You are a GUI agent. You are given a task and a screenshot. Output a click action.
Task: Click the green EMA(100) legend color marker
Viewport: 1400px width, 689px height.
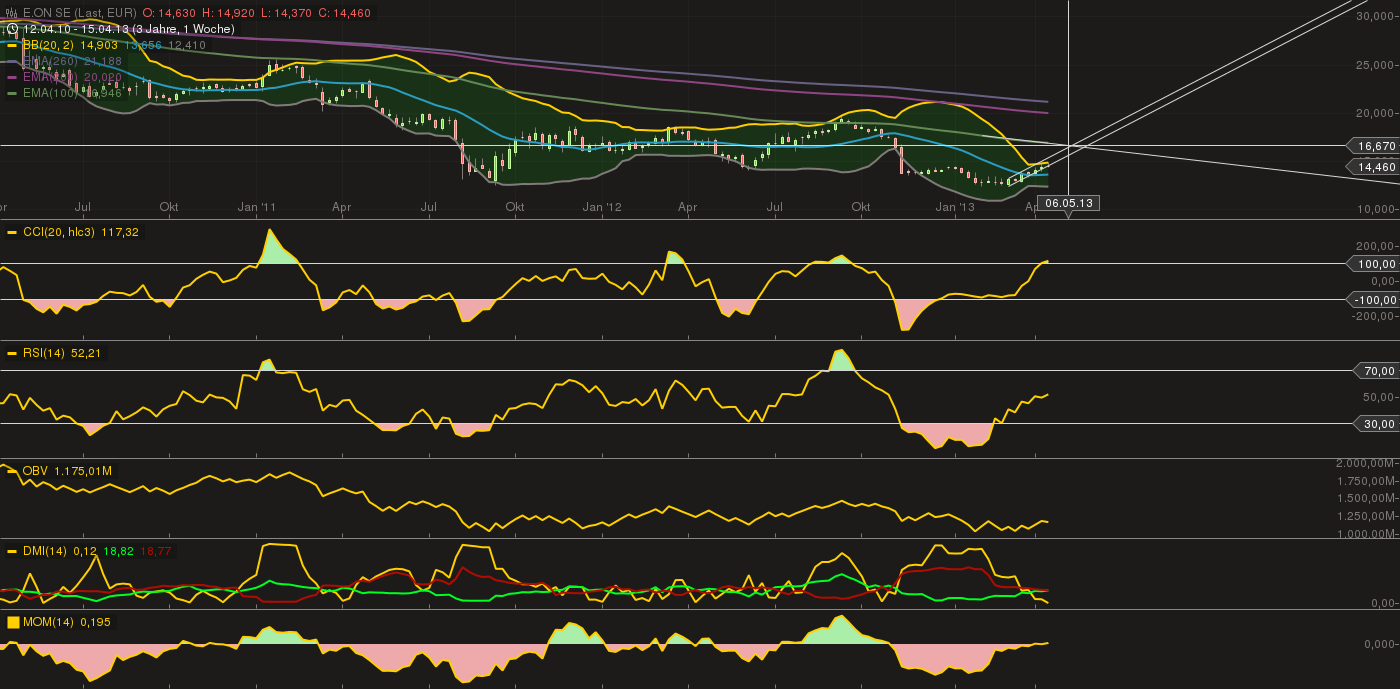(x=12, y=93)
